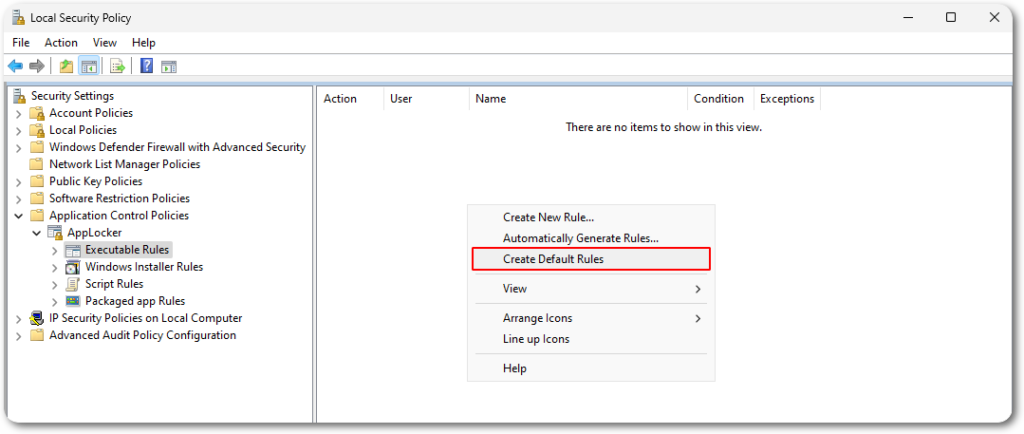1024x434 pixels.
Task: Click the Condition column header
Action: [x=718, y=99]
